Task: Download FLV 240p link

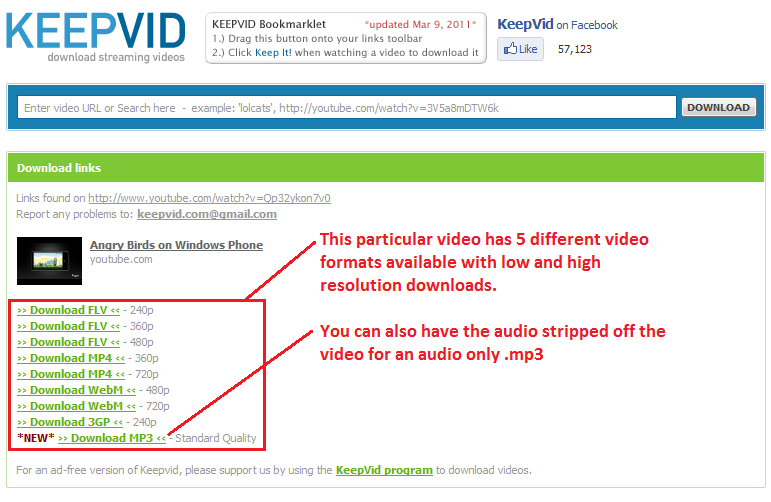Action: pos(68,310)
